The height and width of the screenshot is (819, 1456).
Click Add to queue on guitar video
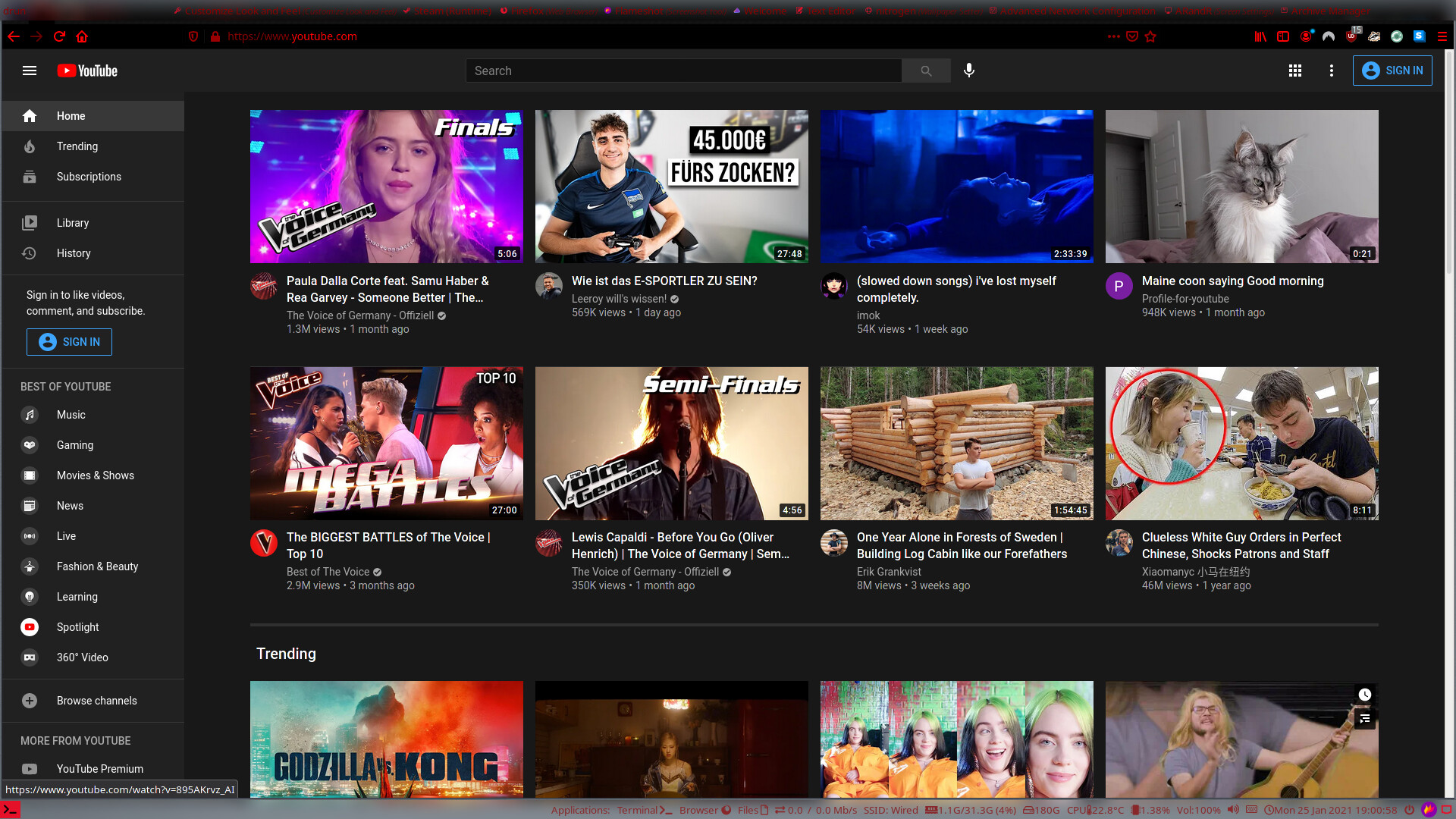[1365, 719]
